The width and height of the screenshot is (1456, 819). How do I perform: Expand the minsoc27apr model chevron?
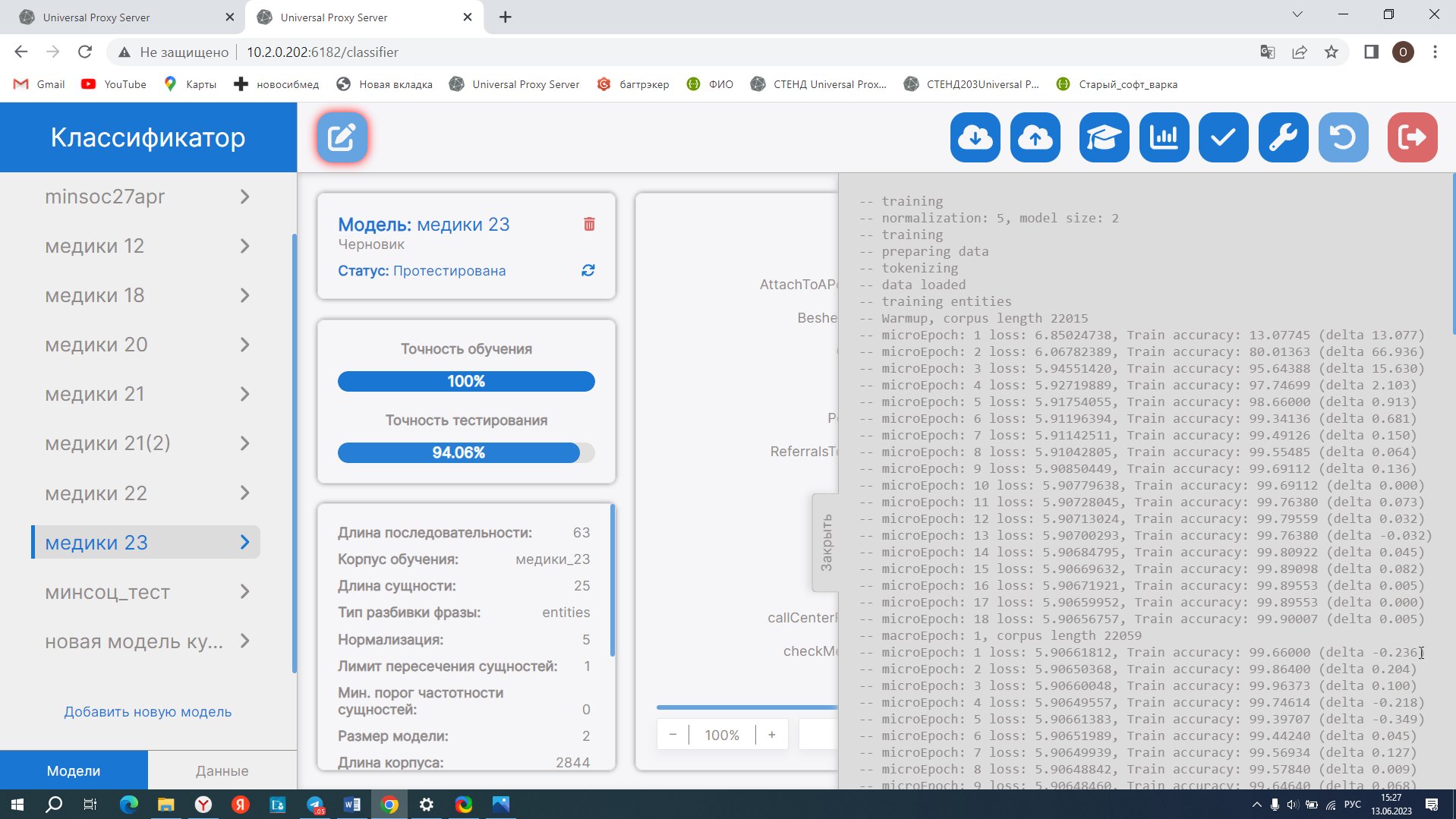click(x=244, y=197)
